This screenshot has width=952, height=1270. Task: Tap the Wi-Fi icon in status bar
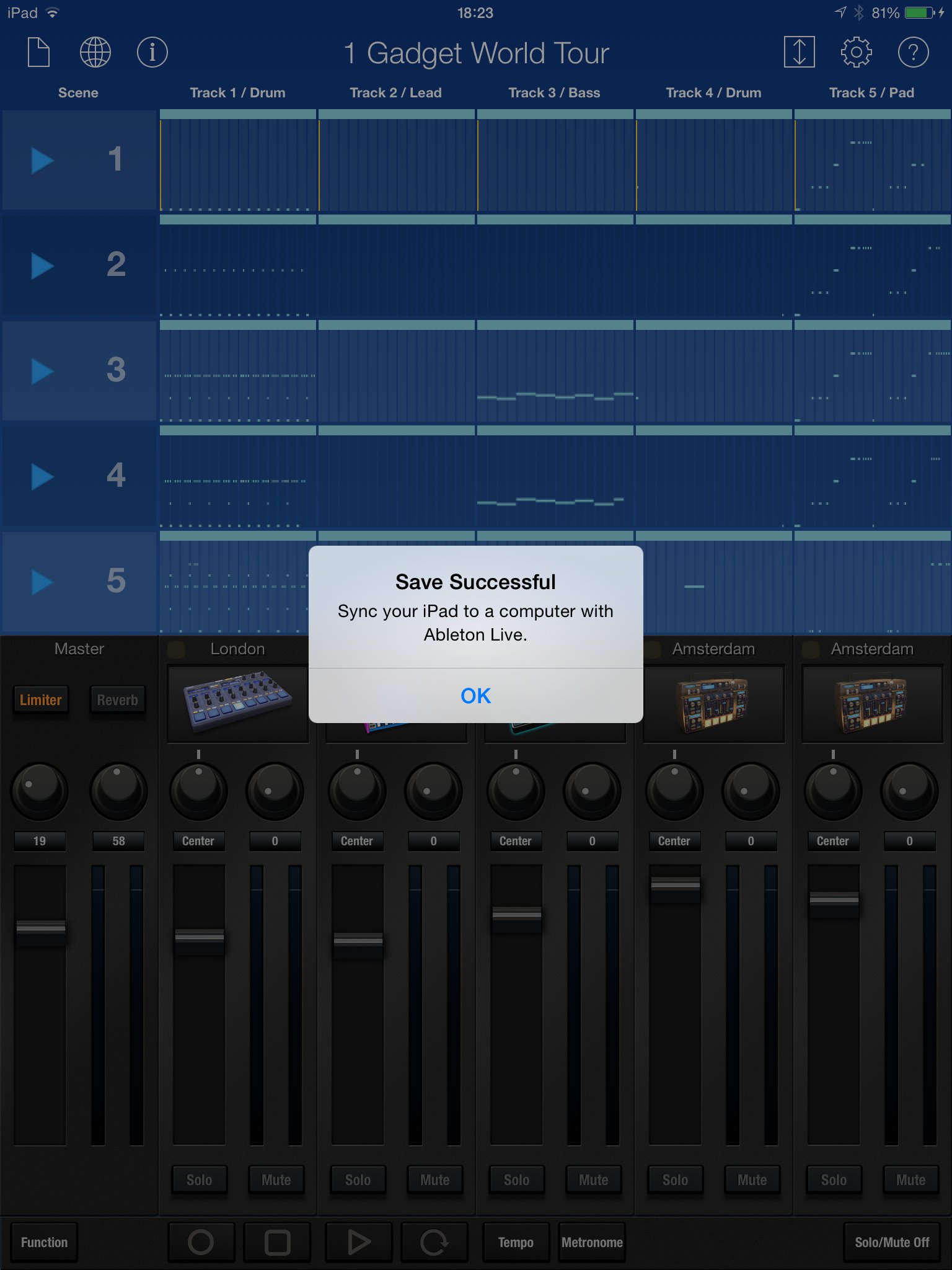pyautogui.click(x=53, y=12)
